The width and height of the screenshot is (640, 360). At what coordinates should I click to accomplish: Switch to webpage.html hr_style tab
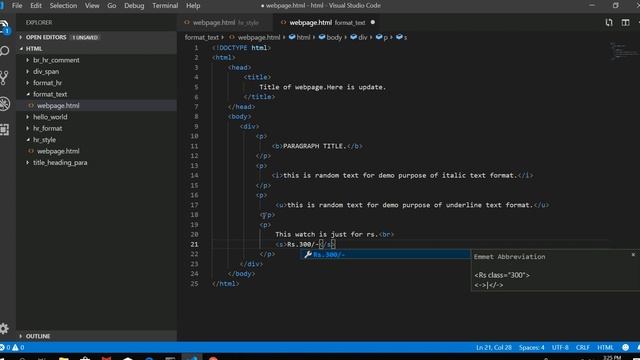click(x=225, y=22)
